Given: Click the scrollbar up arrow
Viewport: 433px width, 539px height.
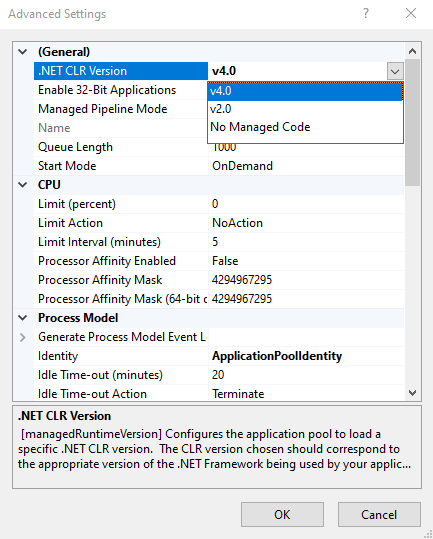Looking at the screenshot, I should point(412,51).
